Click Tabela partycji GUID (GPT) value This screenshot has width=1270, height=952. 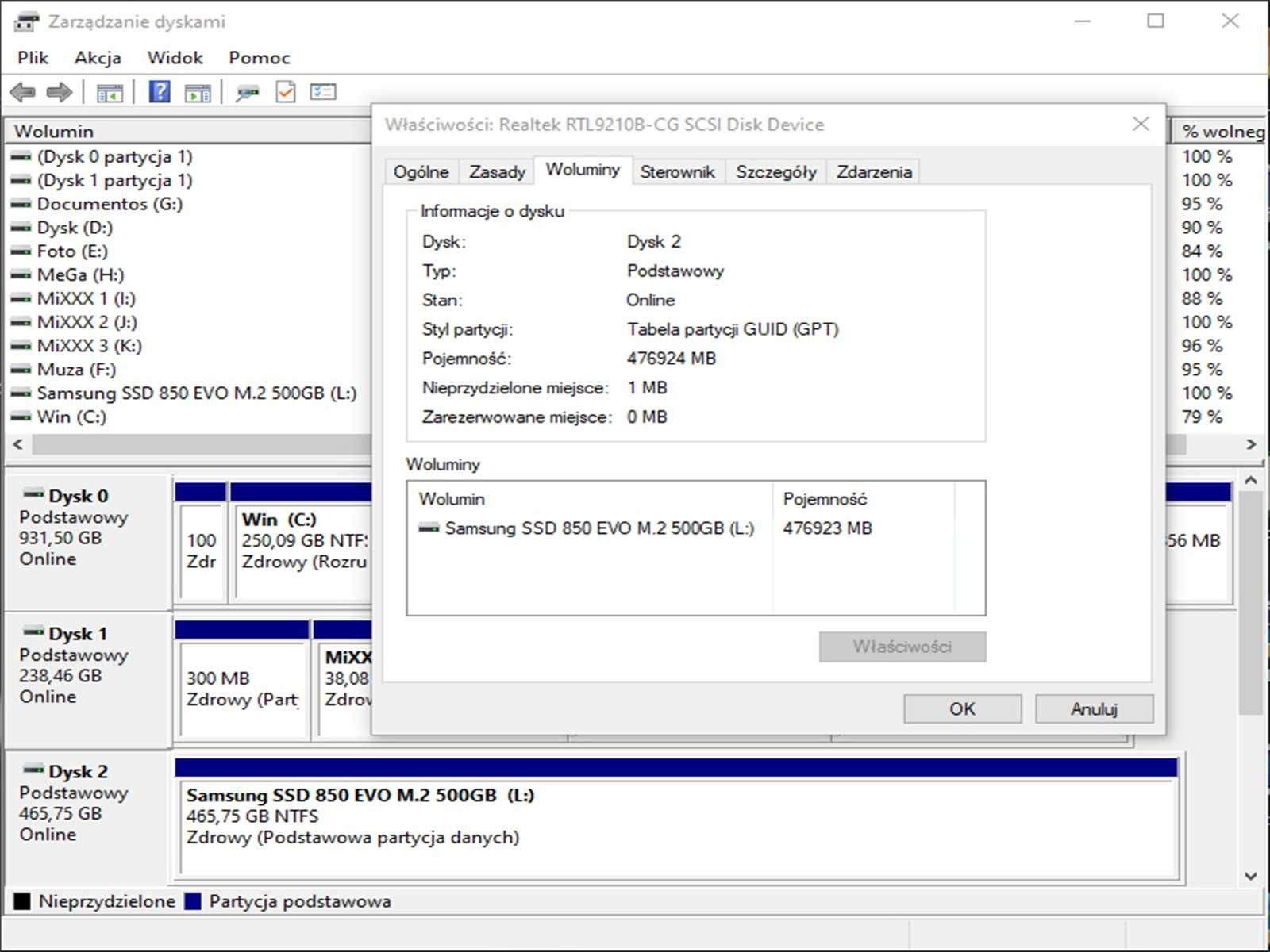(733, 329)
